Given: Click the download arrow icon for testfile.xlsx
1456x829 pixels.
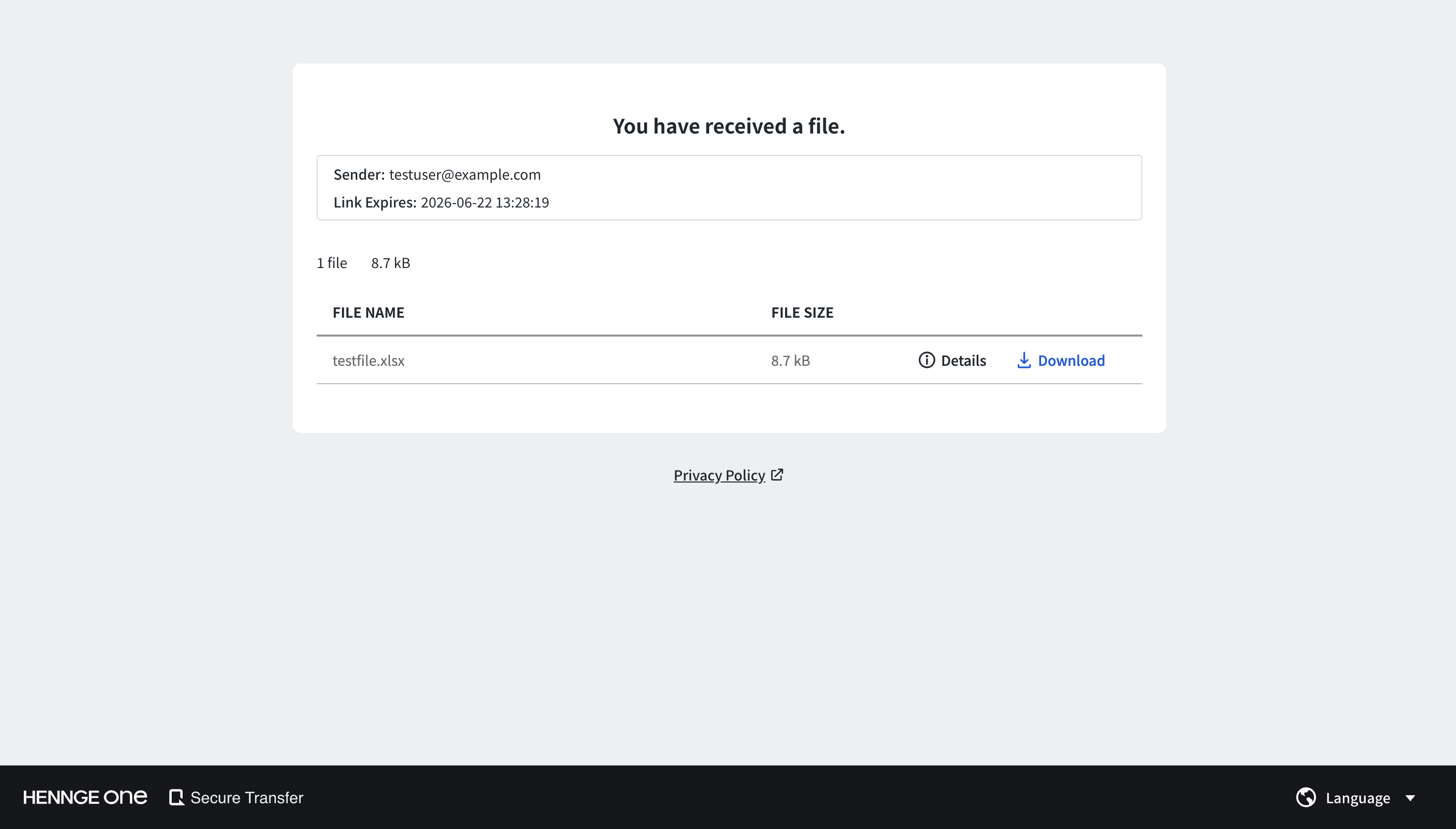Looking at the screenshot, I should pos(1023,360).
